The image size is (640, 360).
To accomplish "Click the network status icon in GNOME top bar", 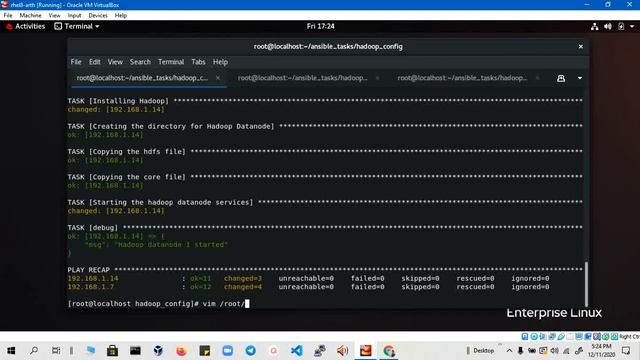I will pos(594,26).
